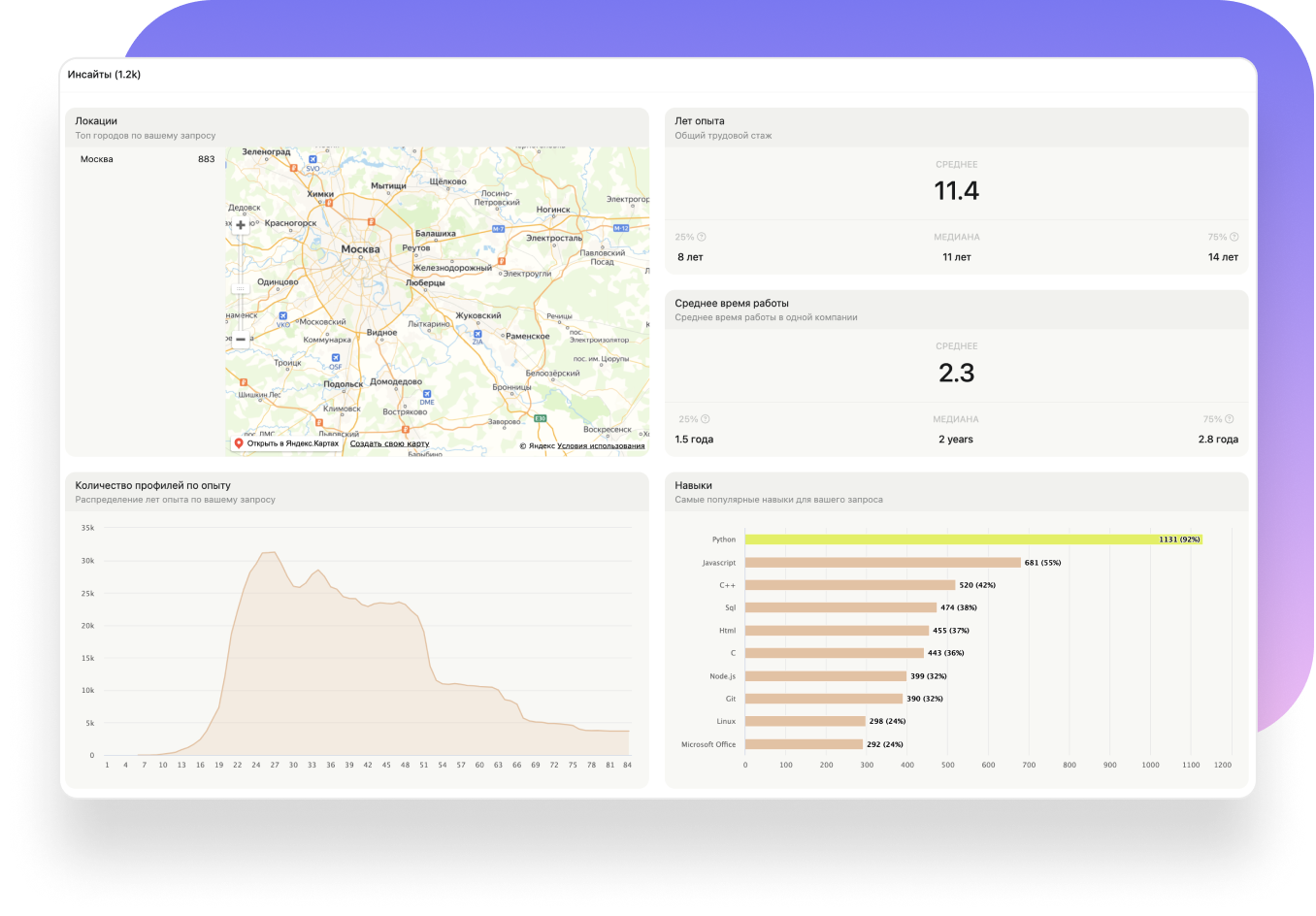
Task: Click the ZIA airport marker near Жуковский
Action: (477, 334)
